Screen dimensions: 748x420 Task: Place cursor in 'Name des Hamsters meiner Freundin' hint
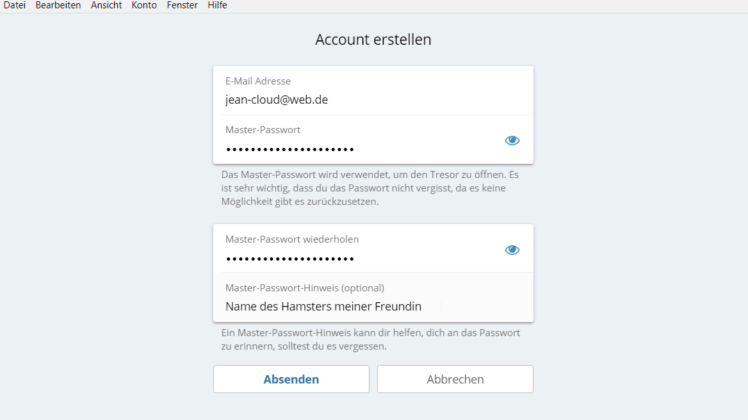coord(373,297)
